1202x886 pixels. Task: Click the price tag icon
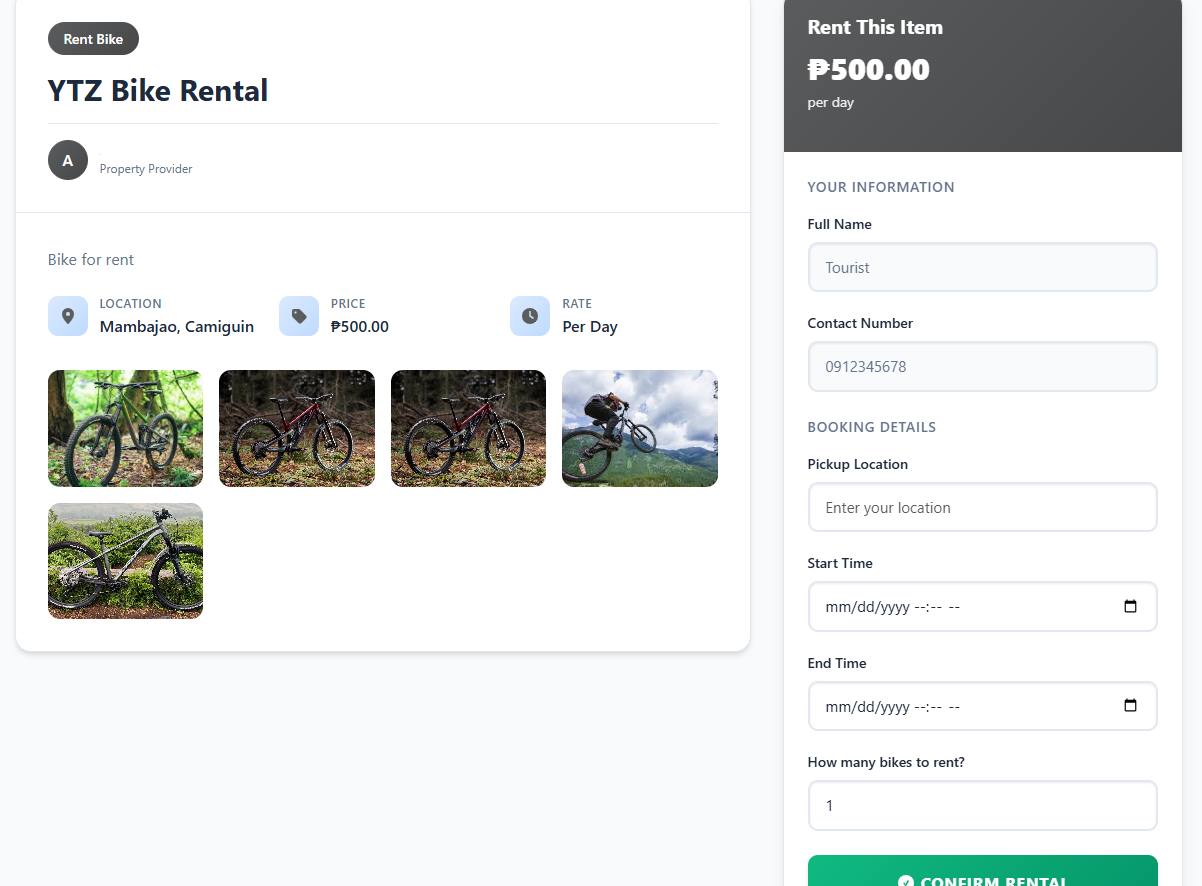[x=299, y=316]
